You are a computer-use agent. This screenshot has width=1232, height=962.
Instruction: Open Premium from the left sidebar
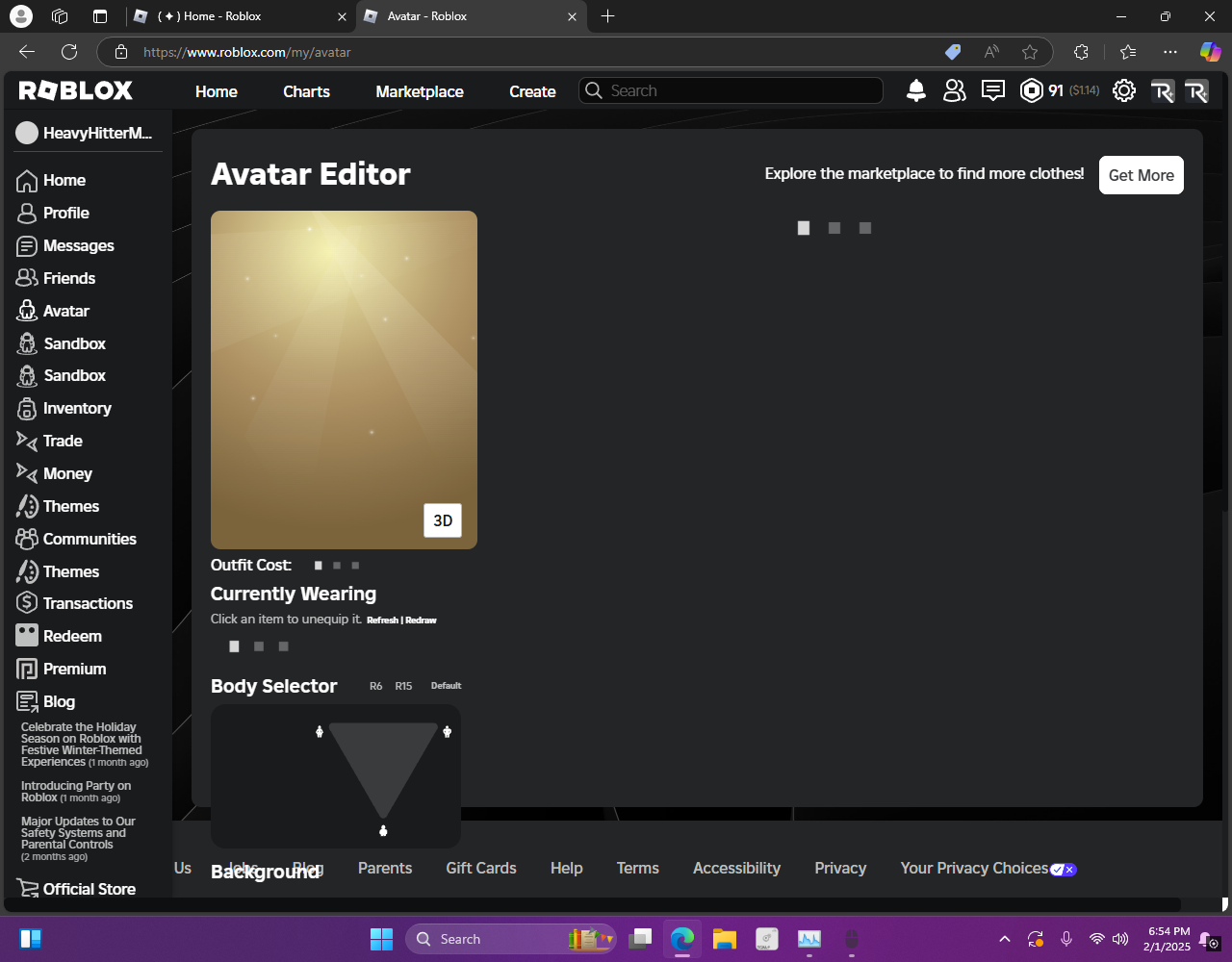(x=74, y=669)
